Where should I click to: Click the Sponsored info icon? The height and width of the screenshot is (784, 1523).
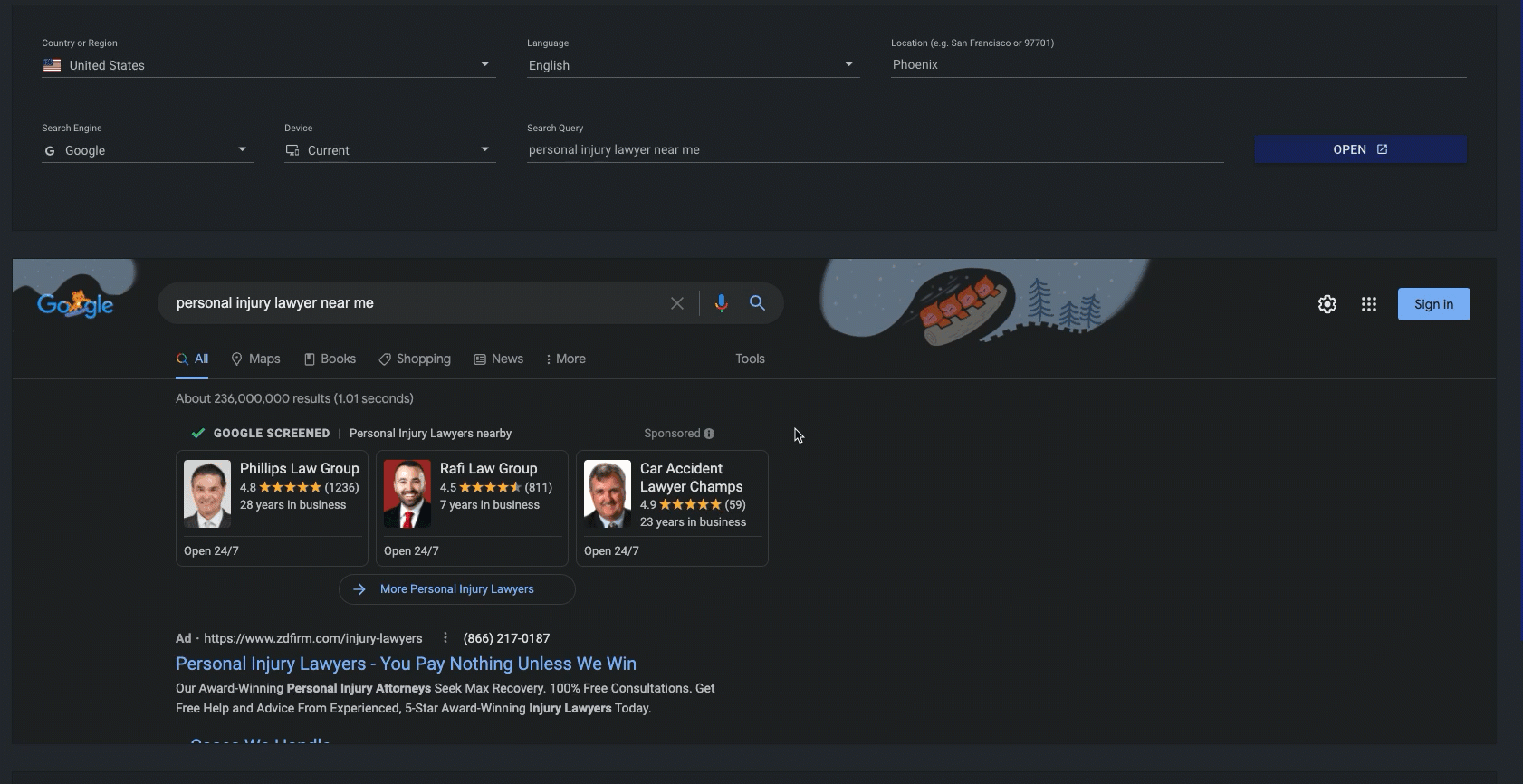click(x=709, y=434)
